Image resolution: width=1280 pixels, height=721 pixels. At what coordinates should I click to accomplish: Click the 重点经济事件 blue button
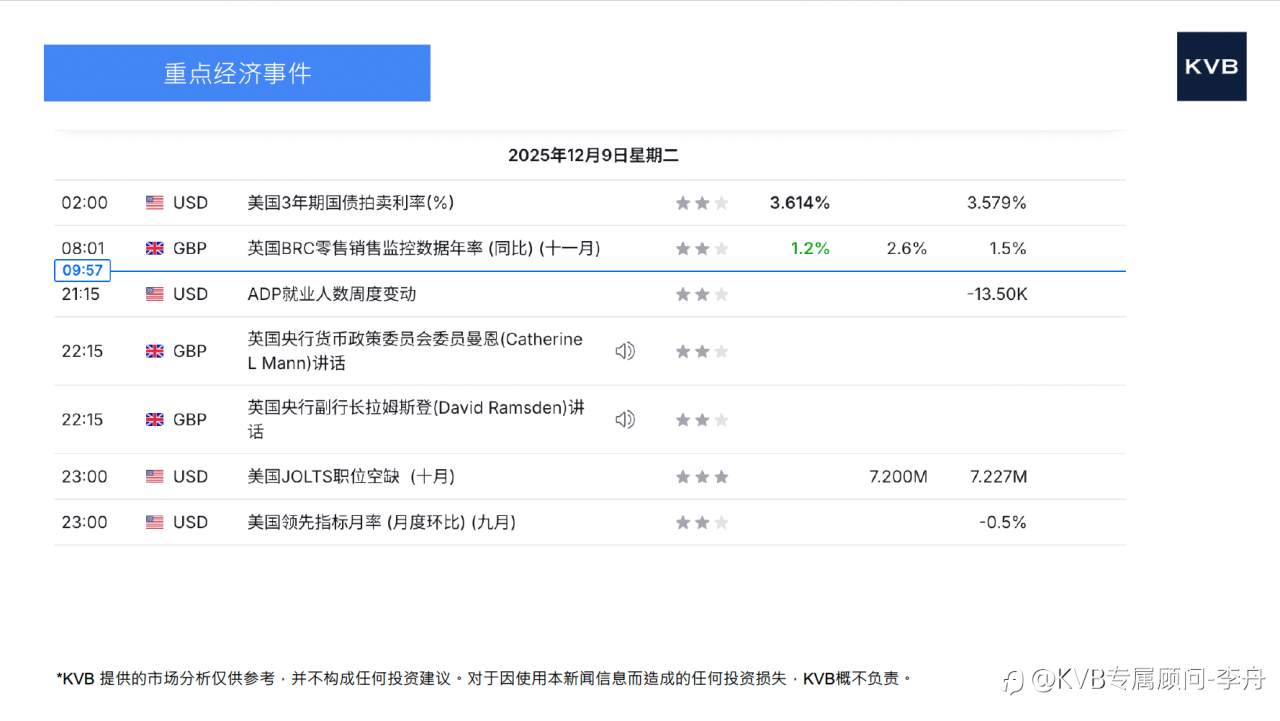tap(237, 72)
